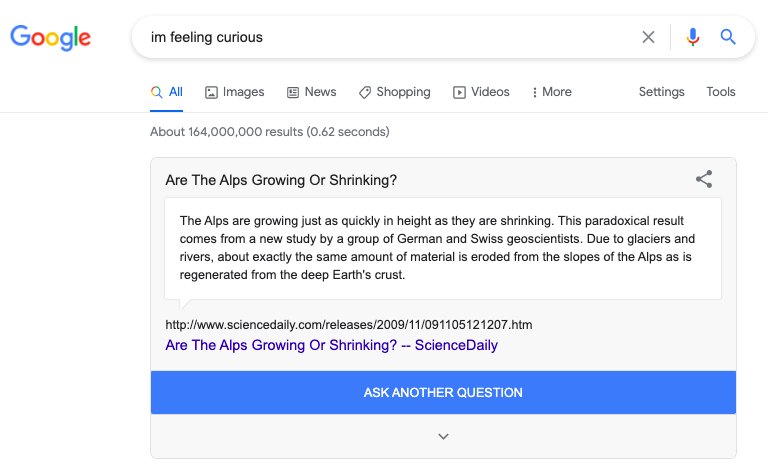
Task: Open the Settings menu
Action: tap(661, 92)
